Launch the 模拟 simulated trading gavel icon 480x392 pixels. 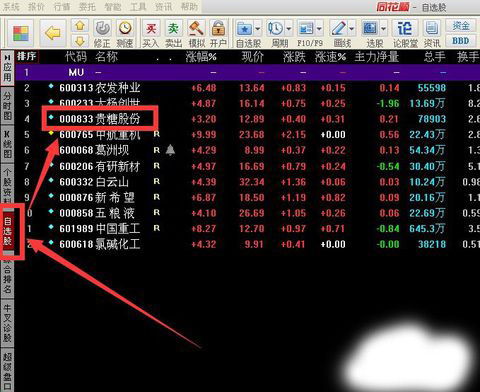196,33
